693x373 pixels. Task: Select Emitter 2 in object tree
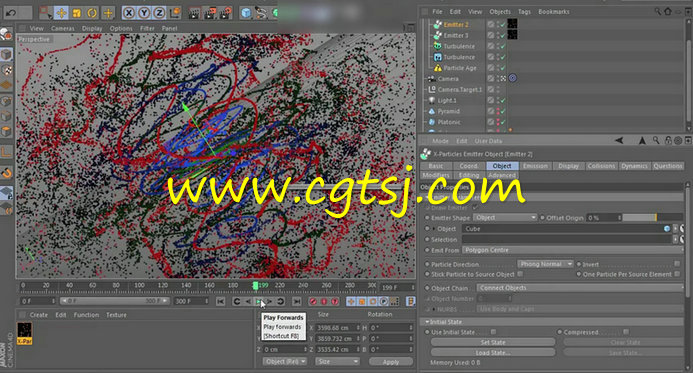coord(456,25)
